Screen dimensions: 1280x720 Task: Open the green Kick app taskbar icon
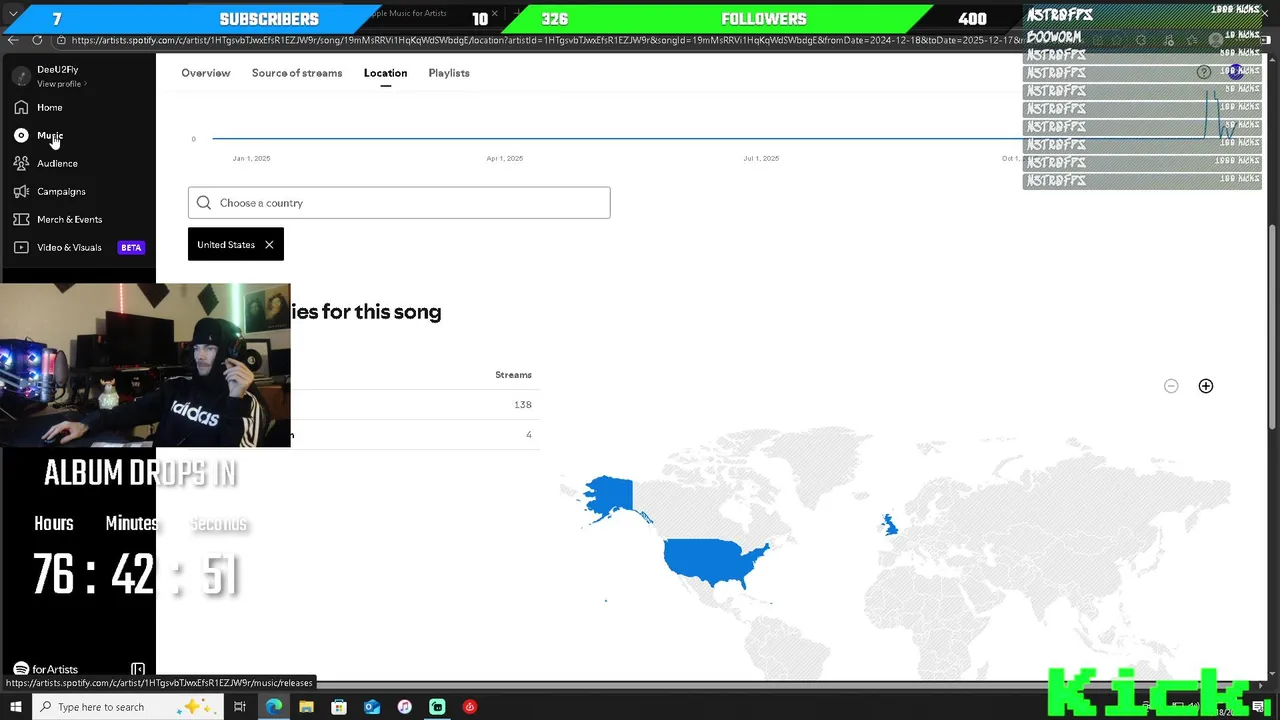437,707
